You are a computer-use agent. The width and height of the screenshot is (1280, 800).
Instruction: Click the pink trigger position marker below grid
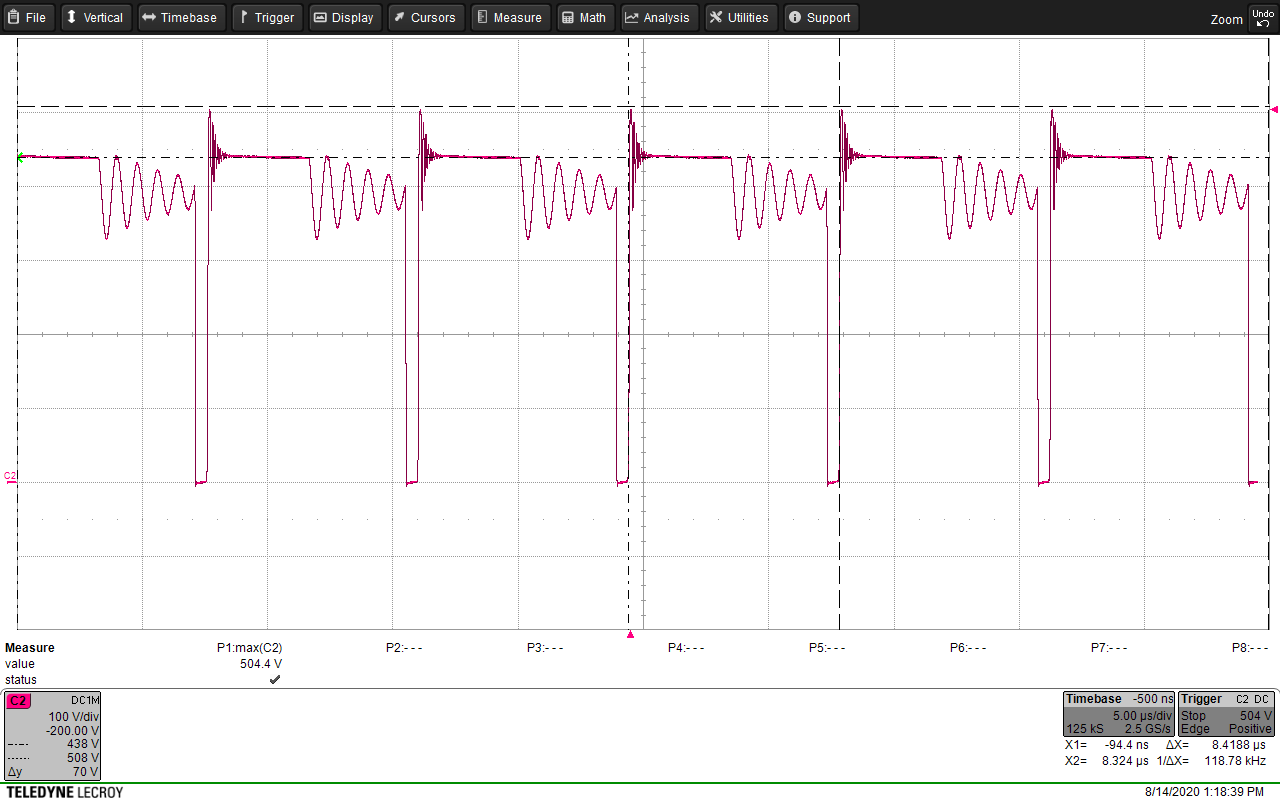pos(630,634)
